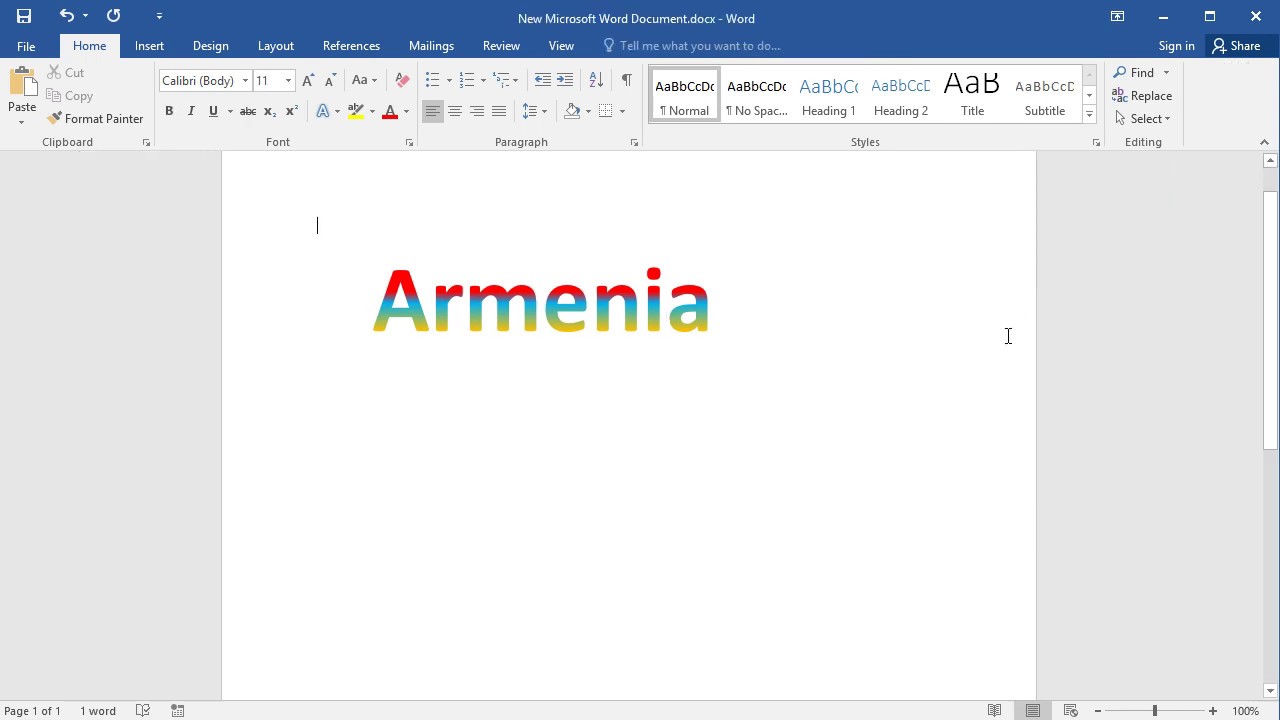Screen dimensions: 1280x720
Task: Open the Select dropdown in Editing
Action: coord(1142,119)
